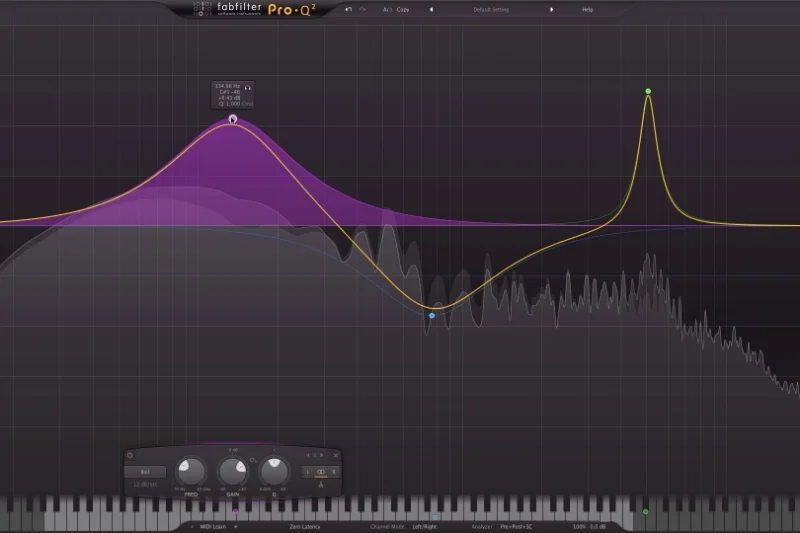Go to the next preset with the right arrow

pyautogui.click(x=552, y=9)
